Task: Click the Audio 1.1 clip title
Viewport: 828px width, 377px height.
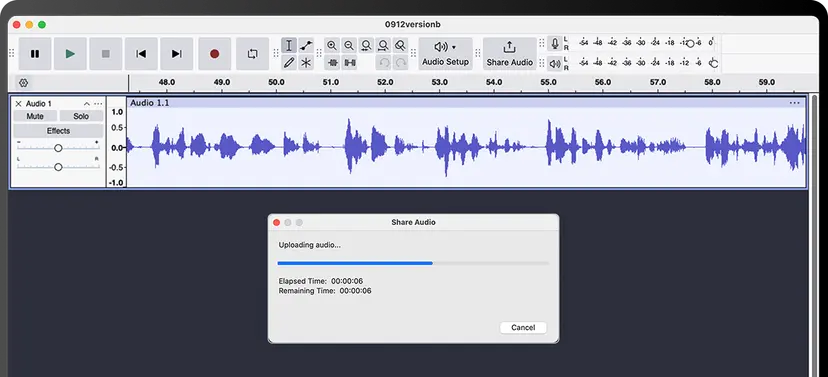Action: tap(149, 103)
